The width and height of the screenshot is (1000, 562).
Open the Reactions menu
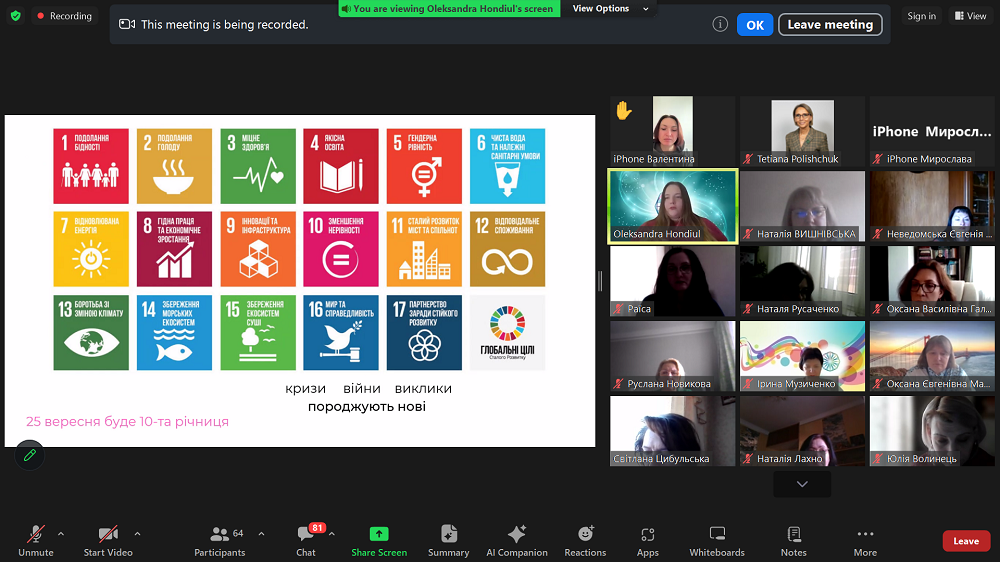tap(585, 540)
